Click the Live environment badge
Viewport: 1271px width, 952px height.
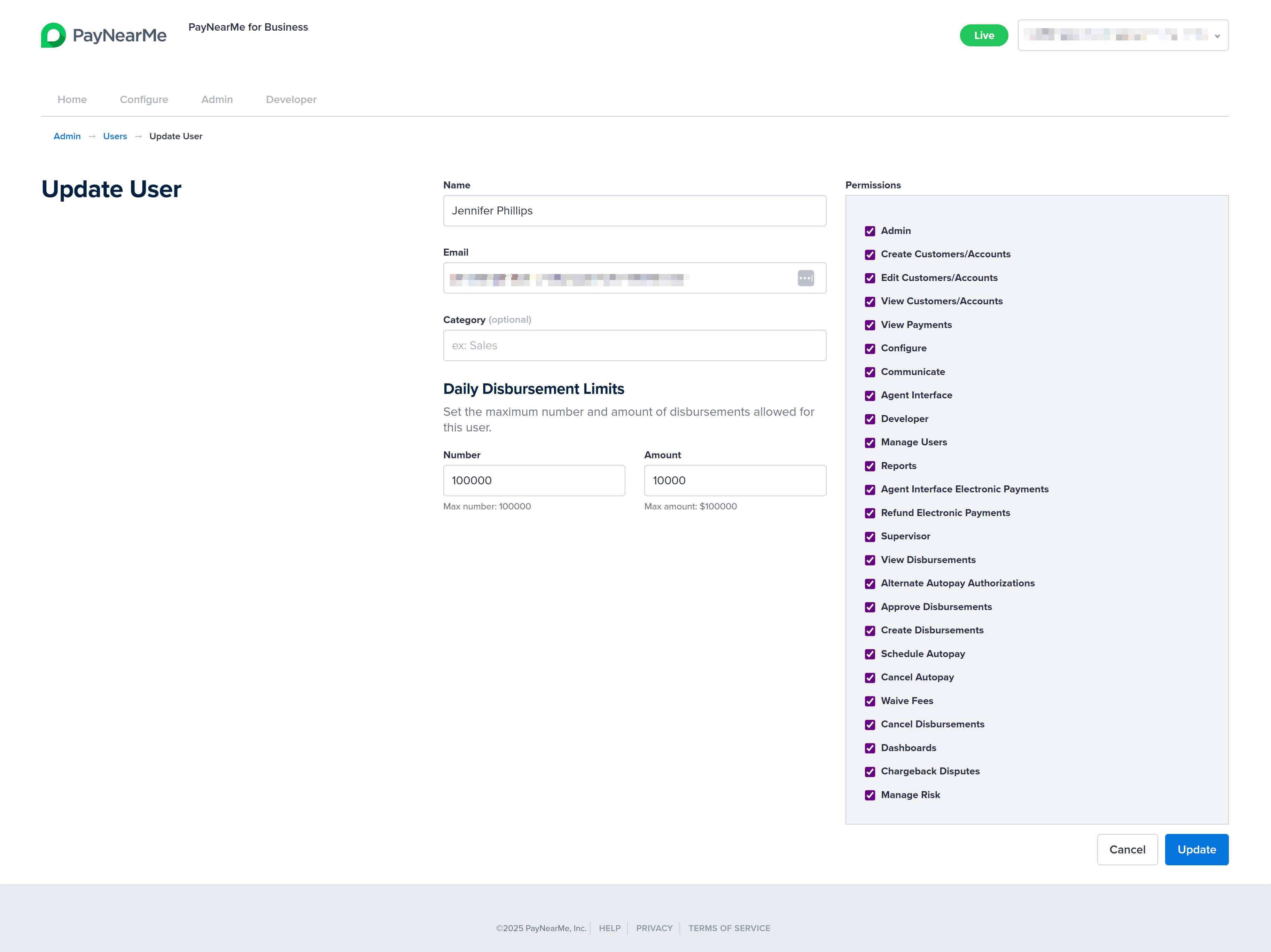click(x=984, y=36)
